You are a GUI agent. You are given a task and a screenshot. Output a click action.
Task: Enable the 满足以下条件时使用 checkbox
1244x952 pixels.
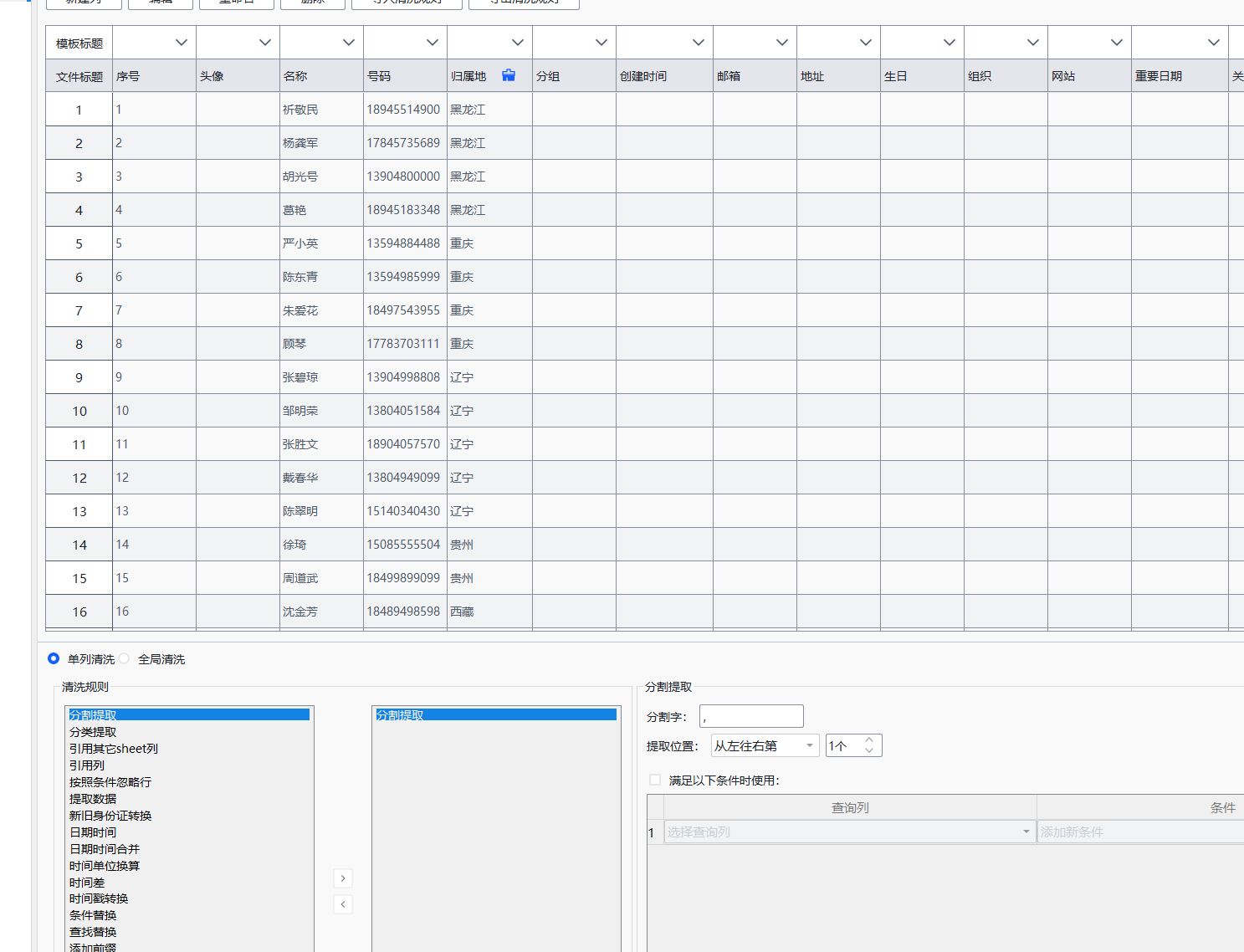(655, 780)
